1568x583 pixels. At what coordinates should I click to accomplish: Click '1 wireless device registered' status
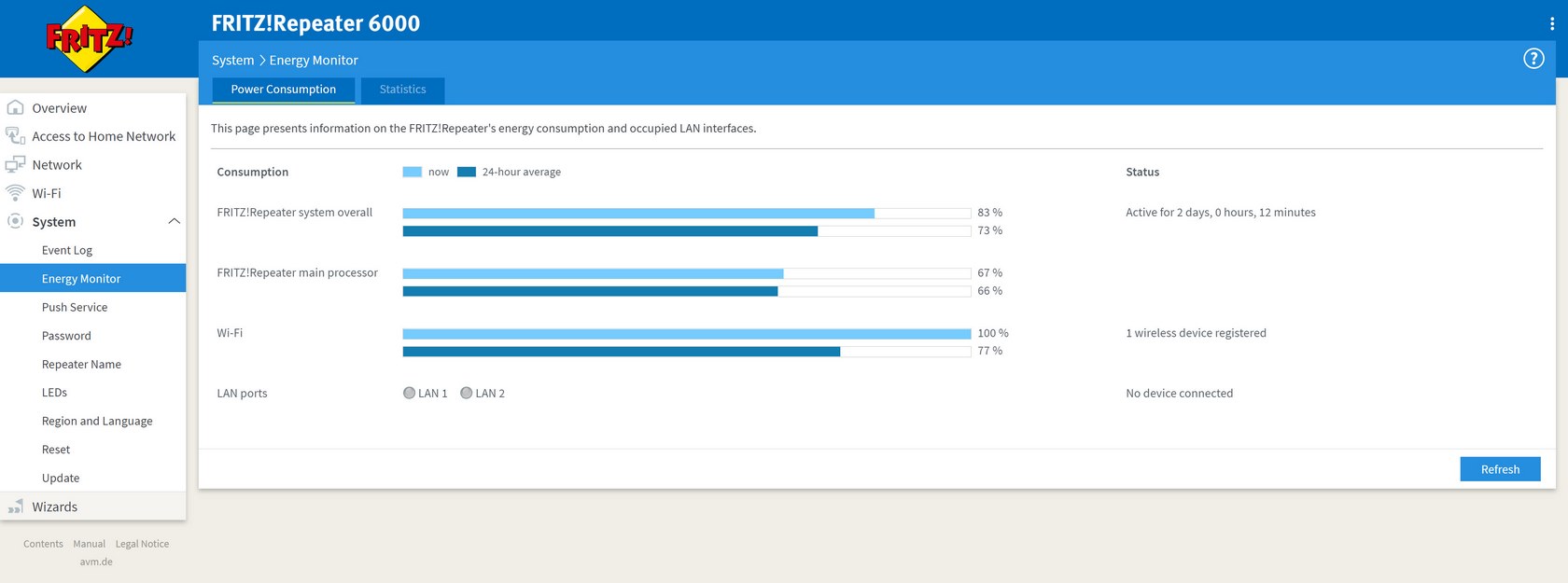[x=1196, y=333]
